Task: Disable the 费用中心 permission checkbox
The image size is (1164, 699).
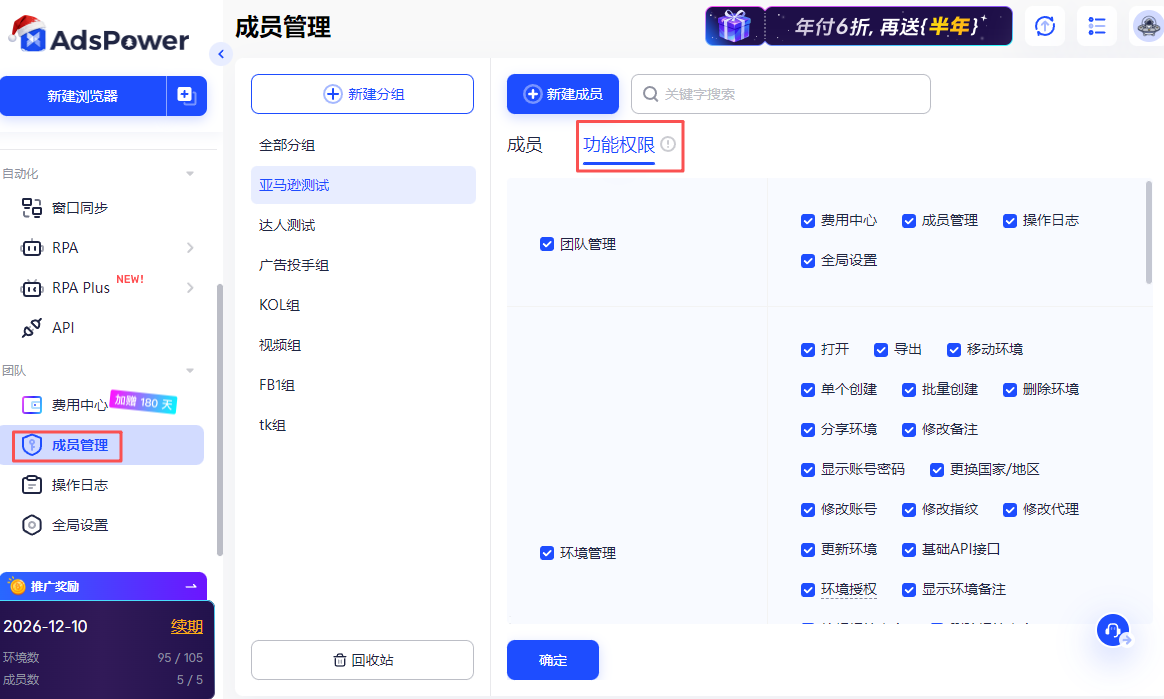Action: (808, 221)
